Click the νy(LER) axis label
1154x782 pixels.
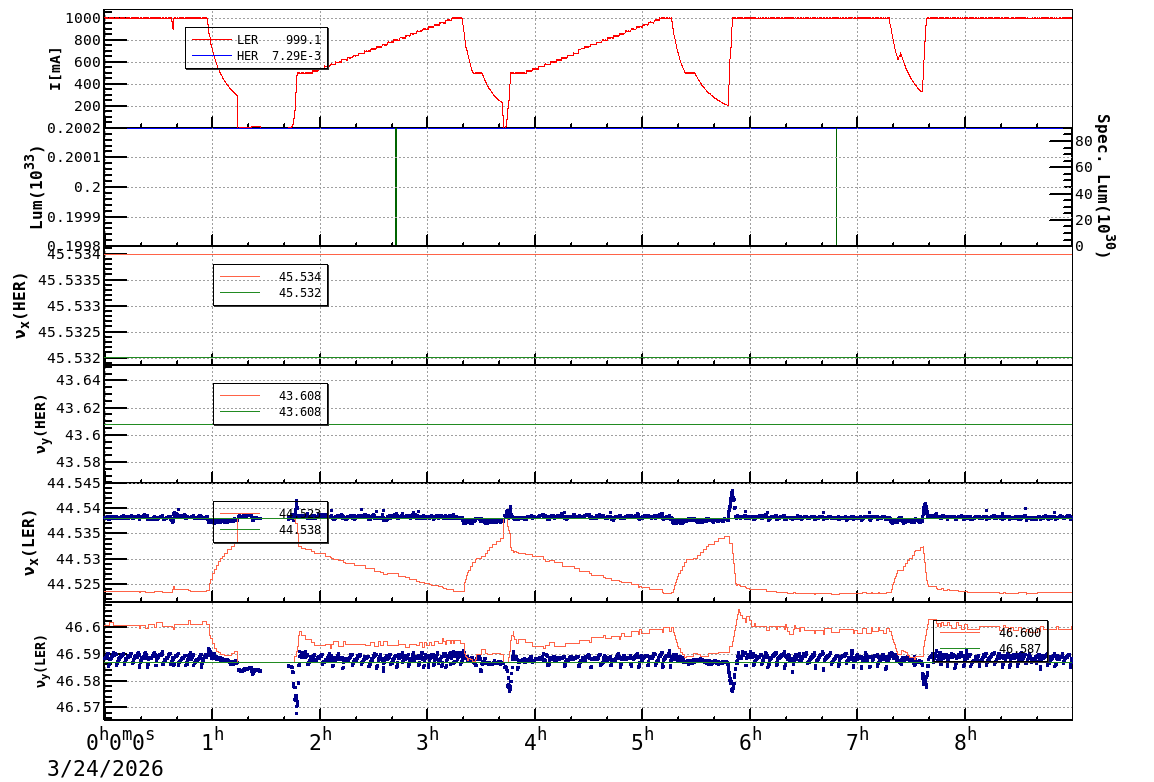click(x=40, y=661)
